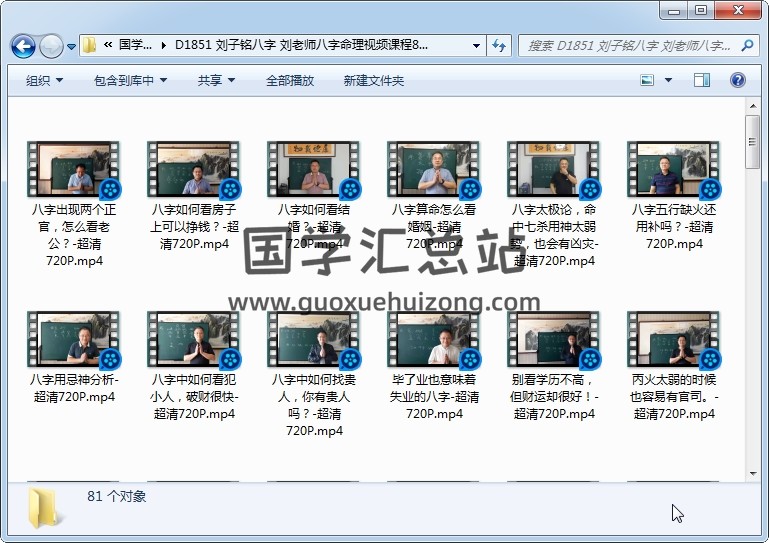Select the 八字用忌神分析 video thumbnail
Screen dimensions: 769x543
(73, 340)
